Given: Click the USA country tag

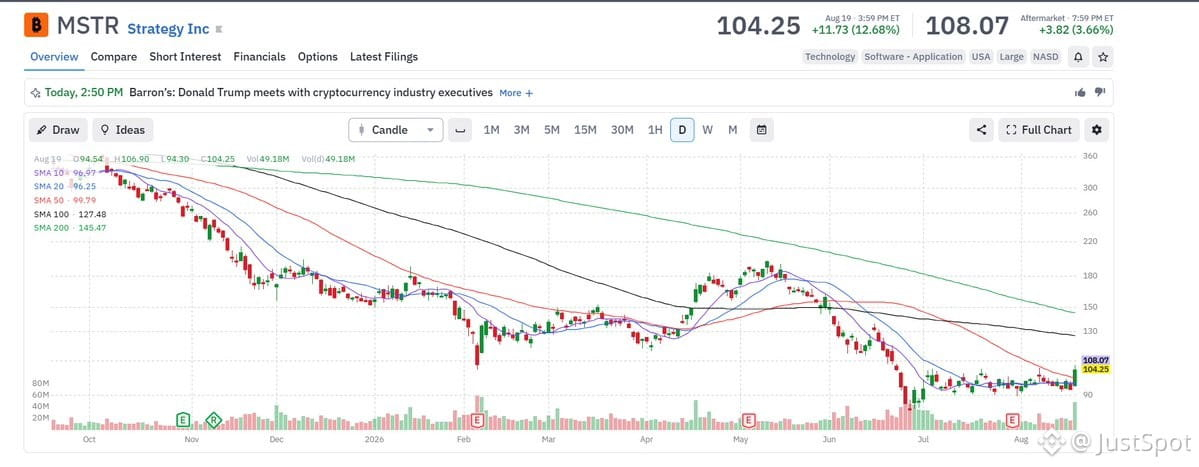Looking at the screenshot, I should [x=980, y=57].
